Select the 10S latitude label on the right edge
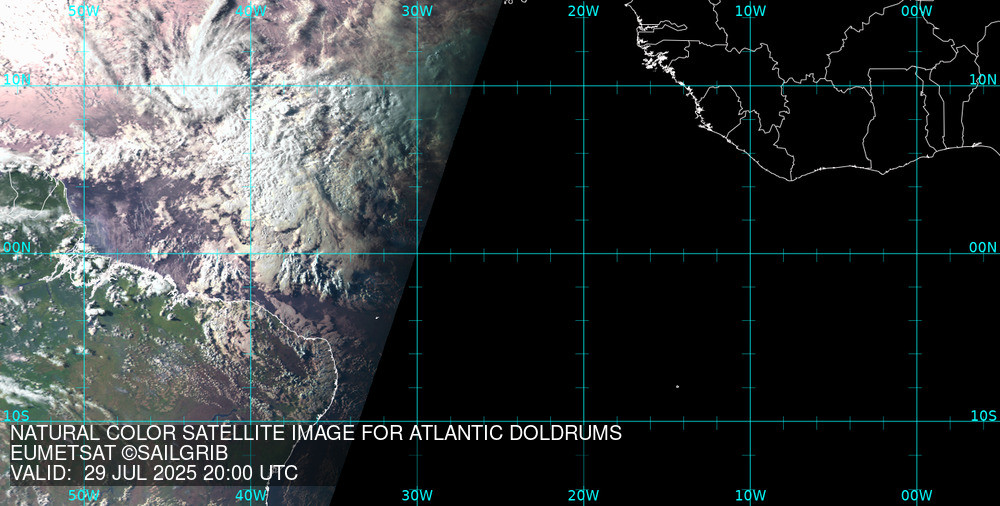The image size is (1000, 506). 983,416
